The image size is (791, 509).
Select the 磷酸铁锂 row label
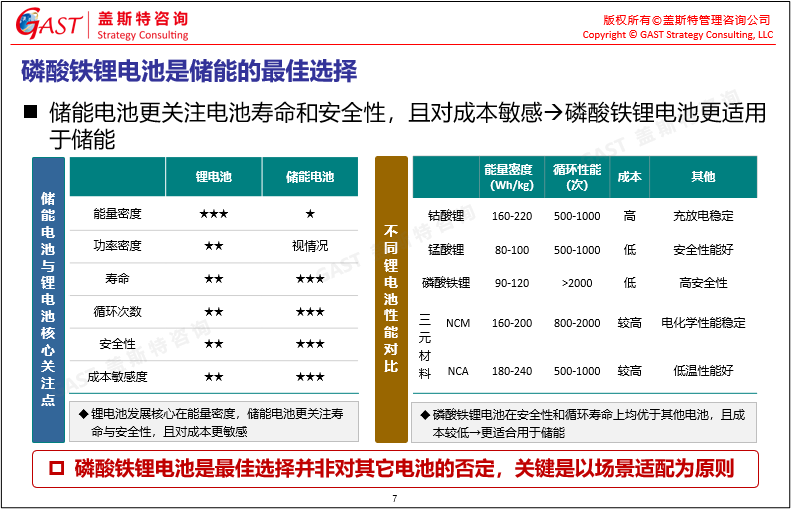tap(446, 283)
